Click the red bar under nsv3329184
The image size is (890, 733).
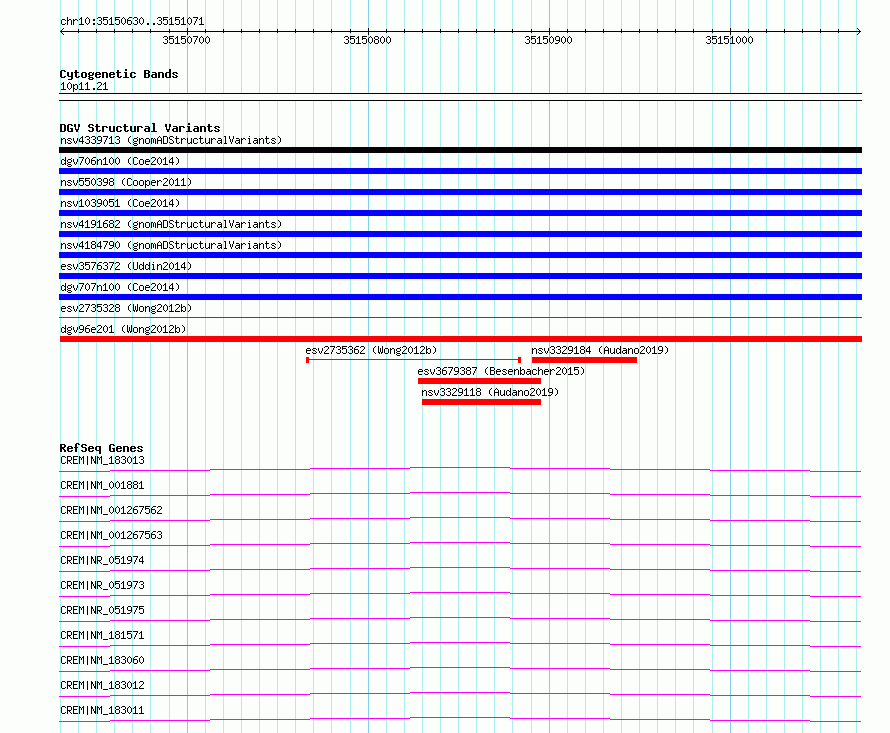[584, 360]
